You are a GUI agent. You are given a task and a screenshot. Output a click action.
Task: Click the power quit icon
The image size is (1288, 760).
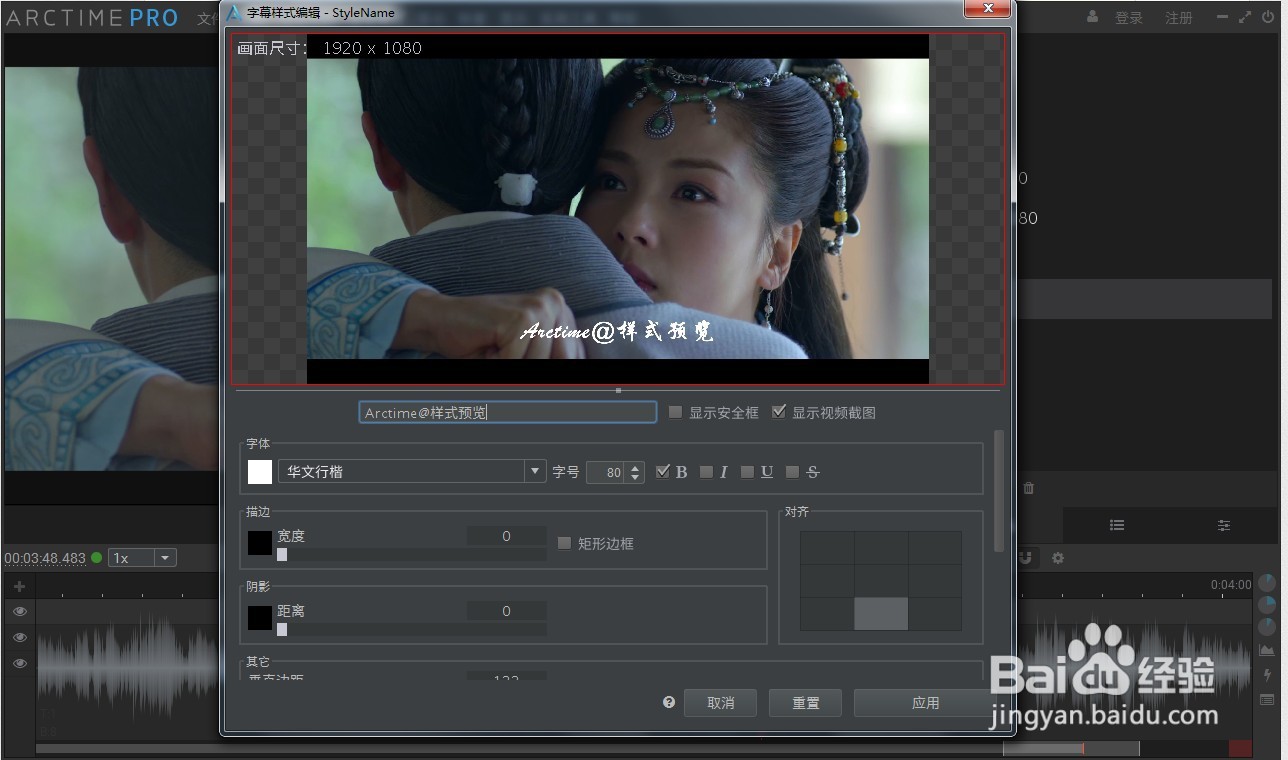click(x=1268, y=17)
